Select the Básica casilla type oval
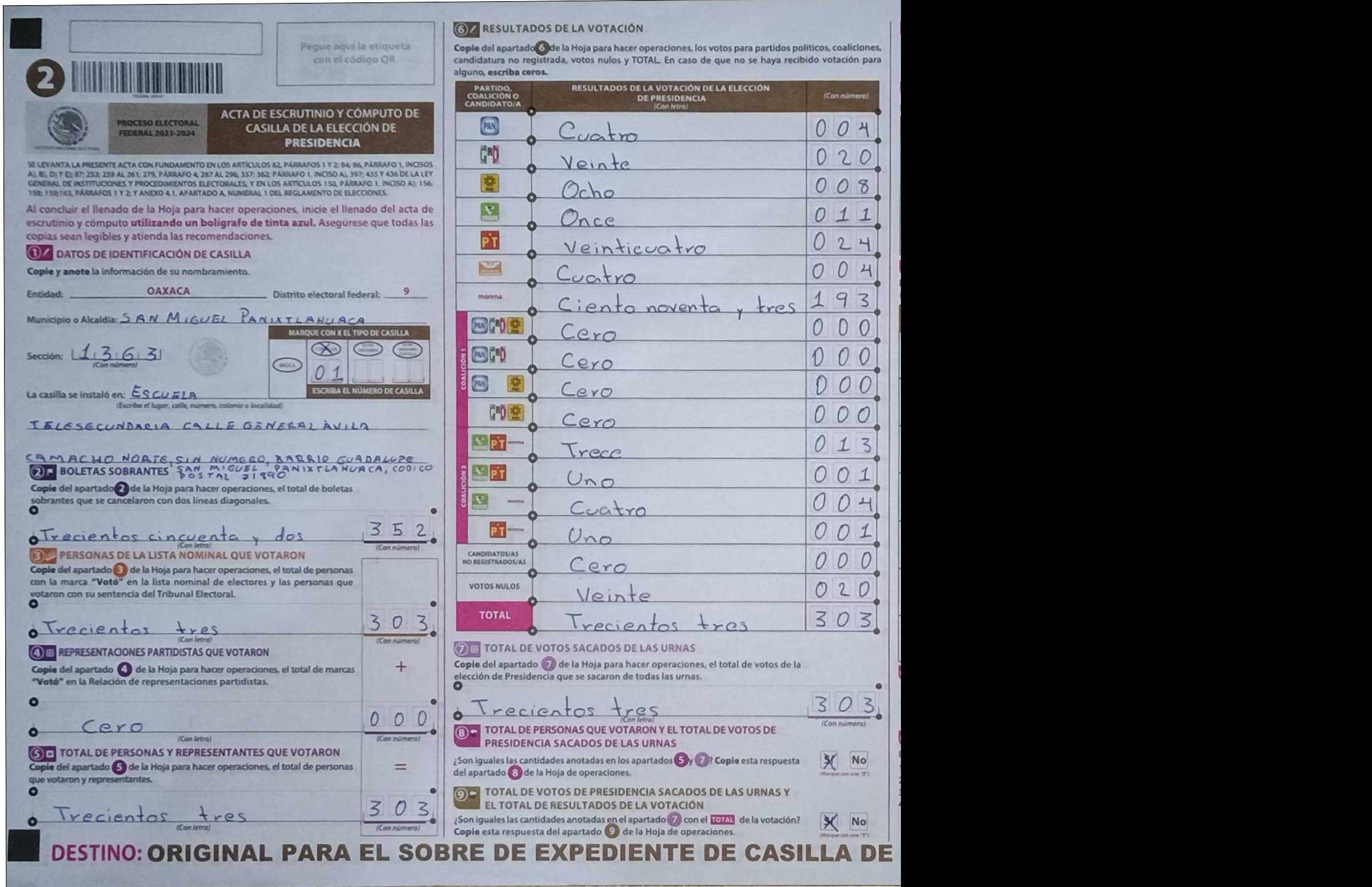 [287, 365]
